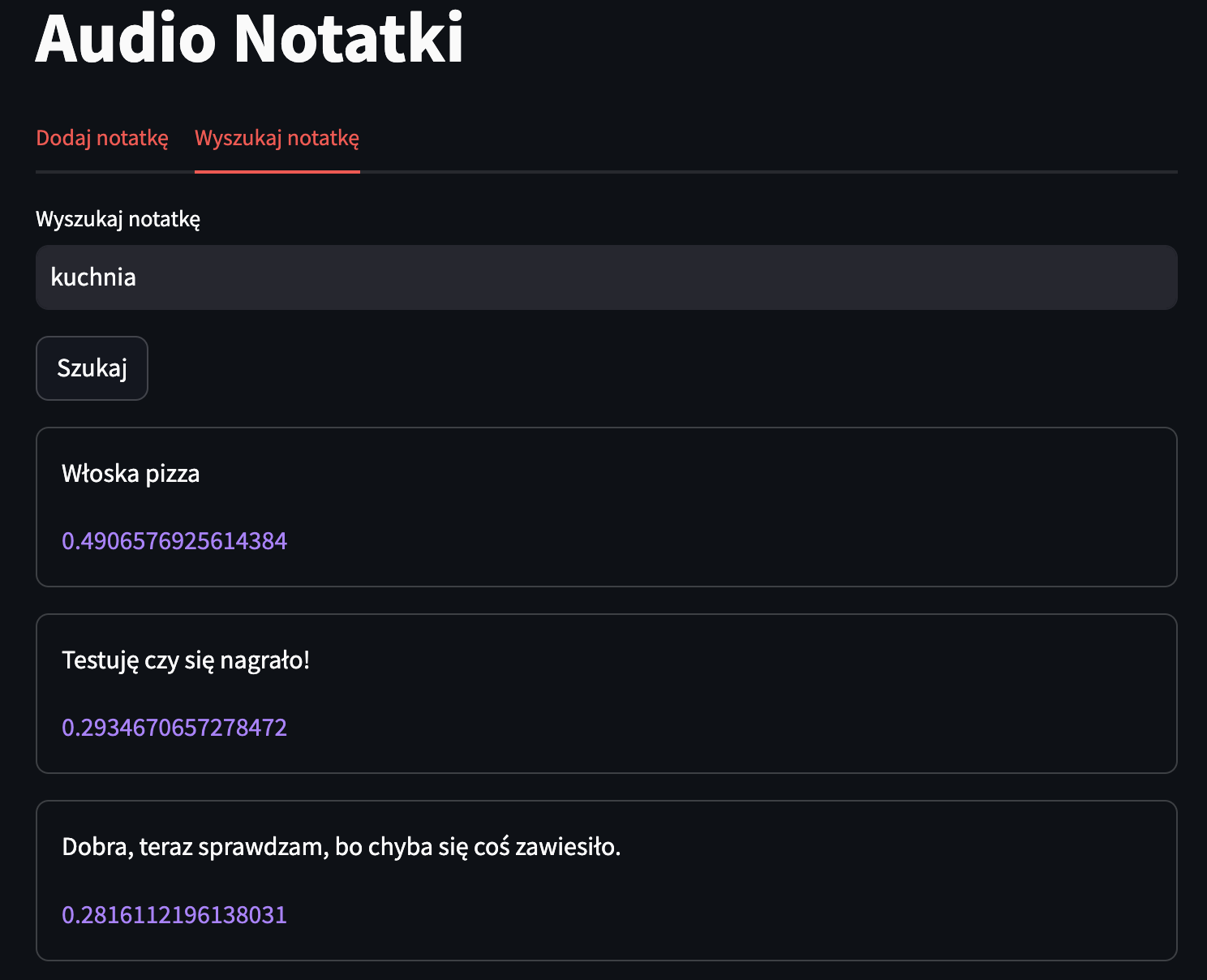Click the 0.4906576925614384 similarity score
Image resolution: width=1207 pixels, height=980 pixels.
coord(174,541)
